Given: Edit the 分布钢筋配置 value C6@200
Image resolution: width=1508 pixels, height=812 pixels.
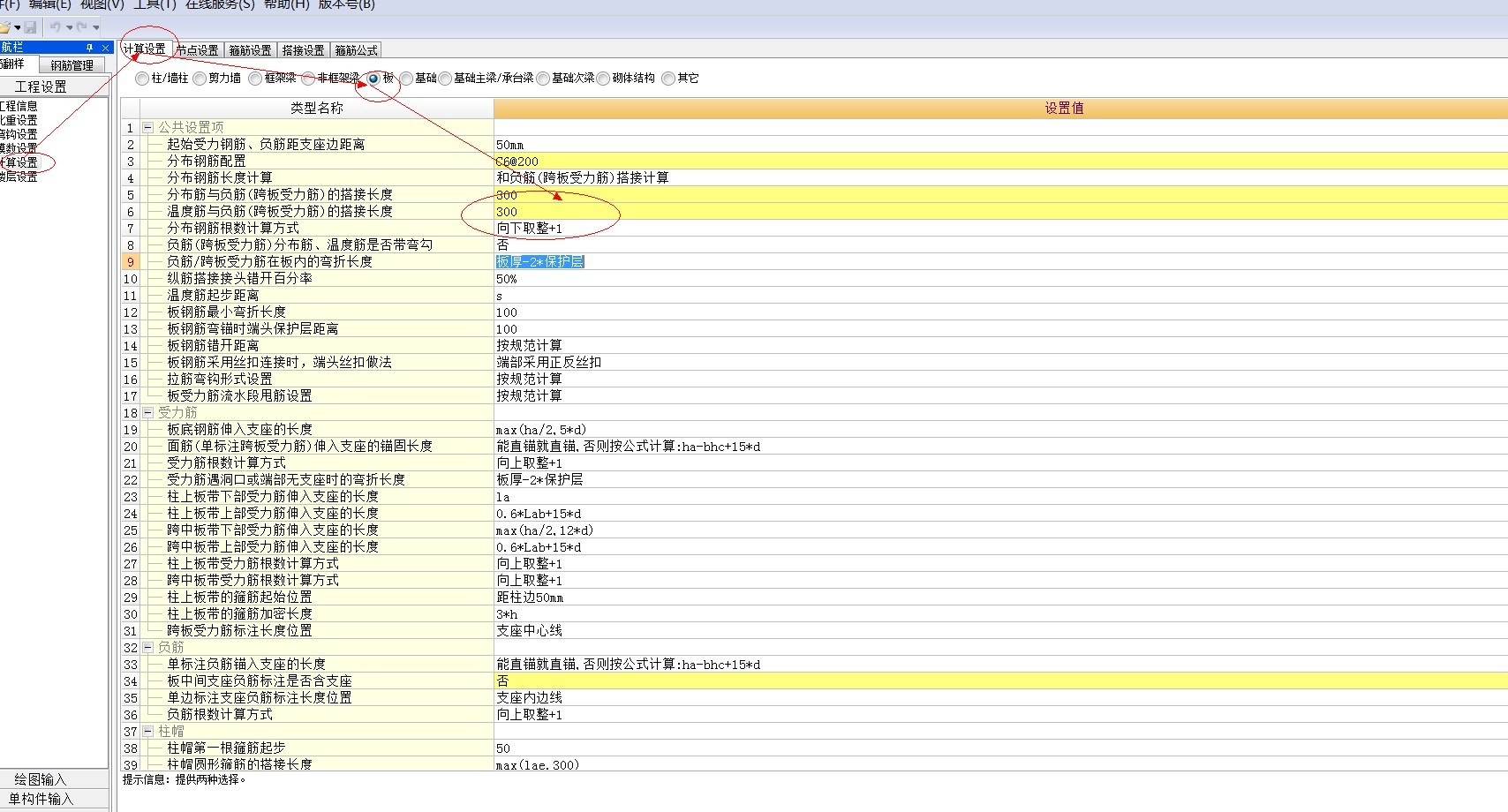Looking at the screenshot, I should click(1001, 162).
